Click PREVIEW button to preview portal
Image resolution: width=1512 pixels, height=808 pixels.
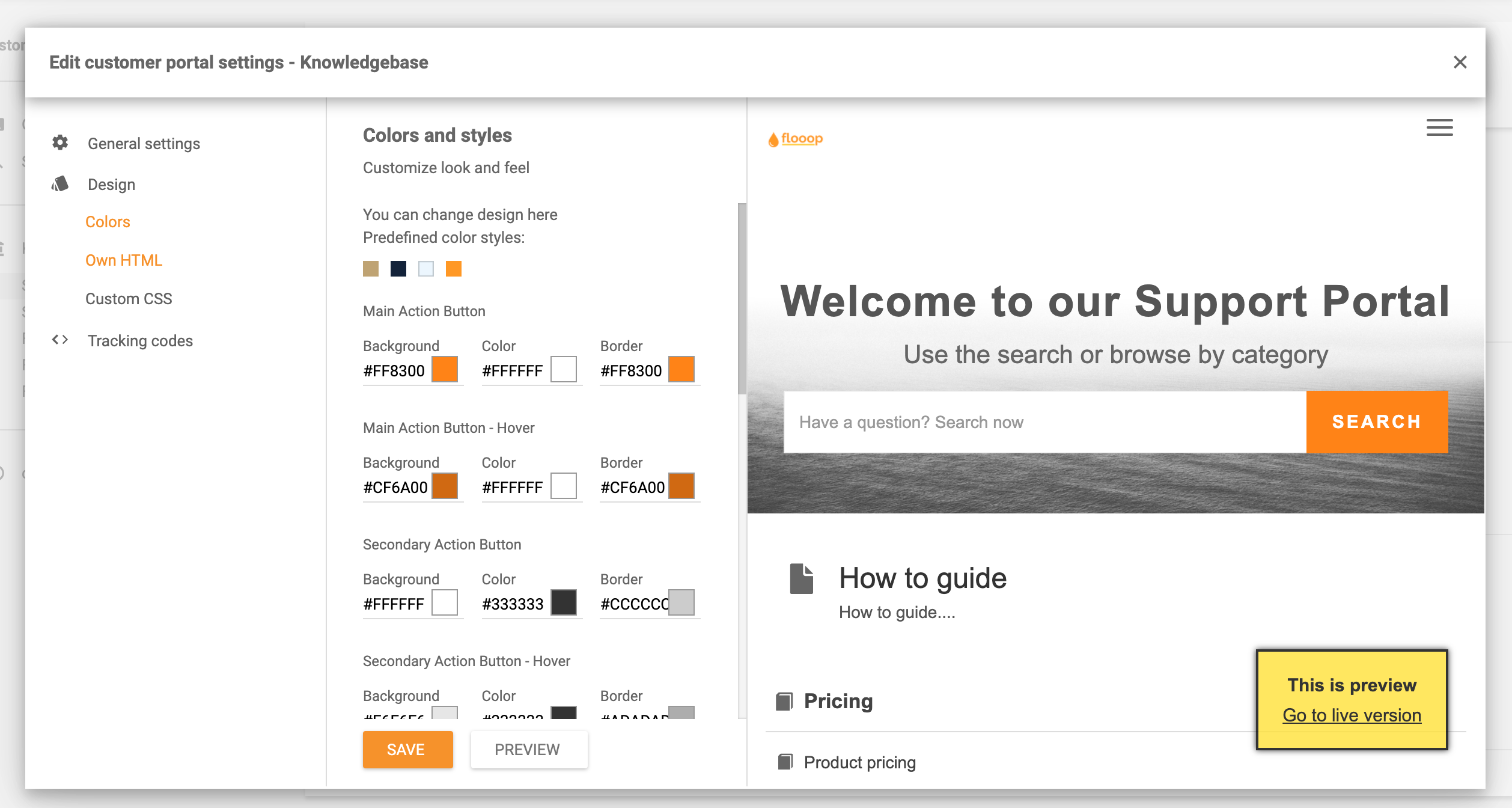pyautogui.click(x=526, y=749)
